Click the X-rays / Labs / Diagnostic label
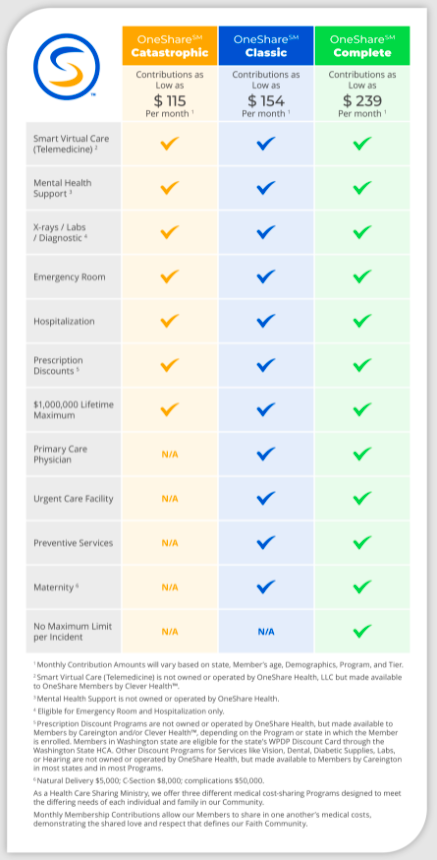This screenshot has width=437, height=860. [60, 233]
